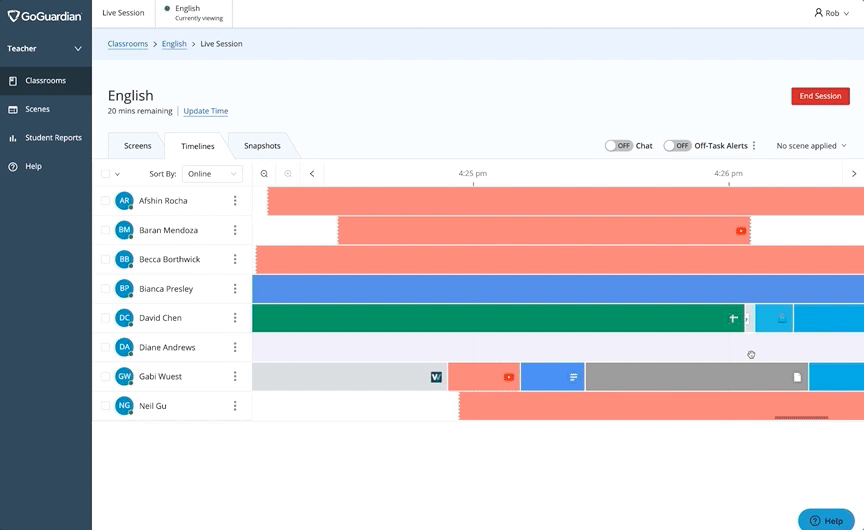
Task: Enable the Off-Task Alerts toggle
Action: (677, 146)
